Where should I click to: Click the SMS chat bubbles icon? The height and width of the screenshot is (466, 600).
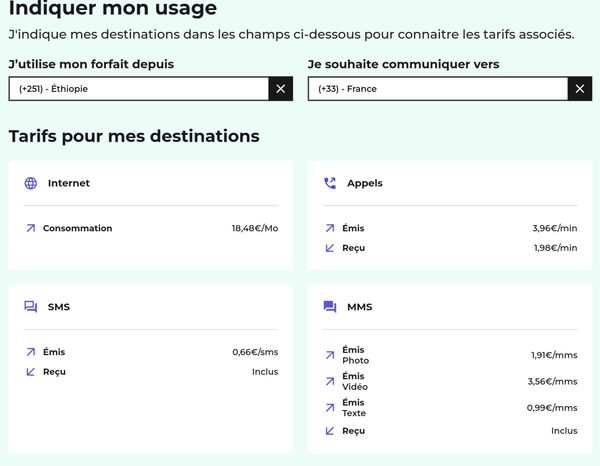click(x=31, y=307)
